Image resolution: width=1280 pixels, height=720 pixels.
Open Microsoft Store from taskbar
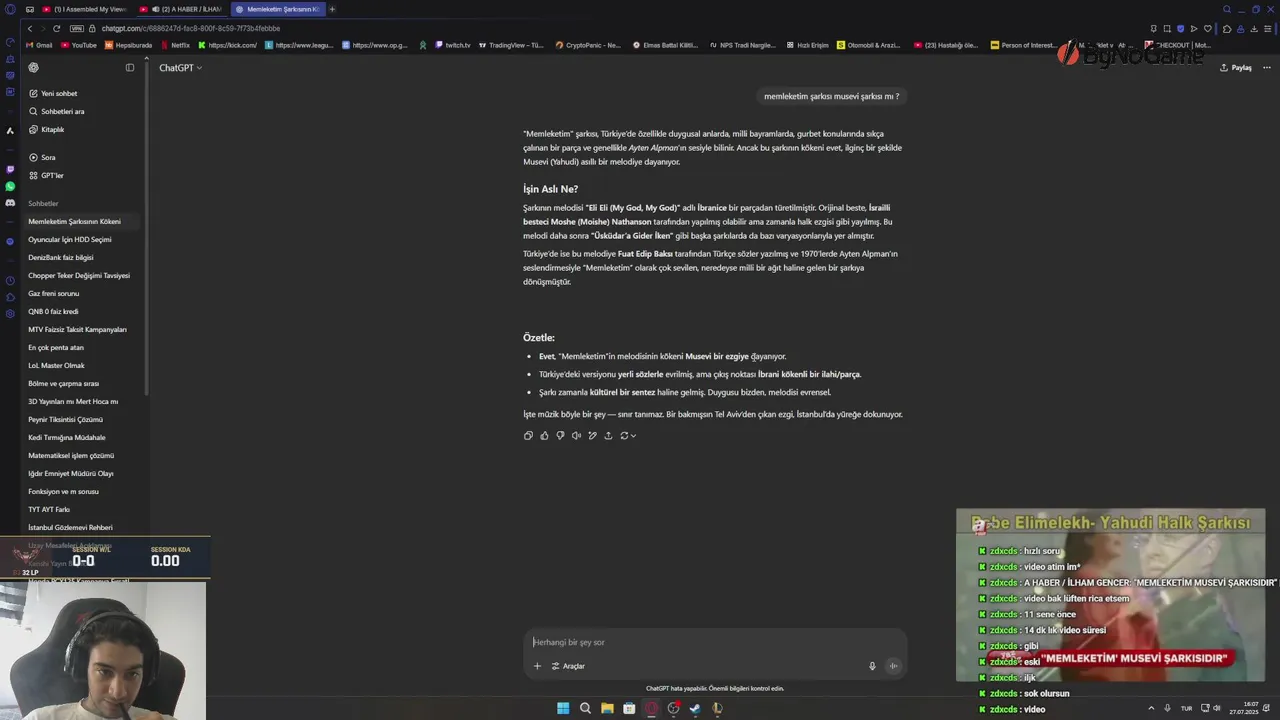point(629,708)
